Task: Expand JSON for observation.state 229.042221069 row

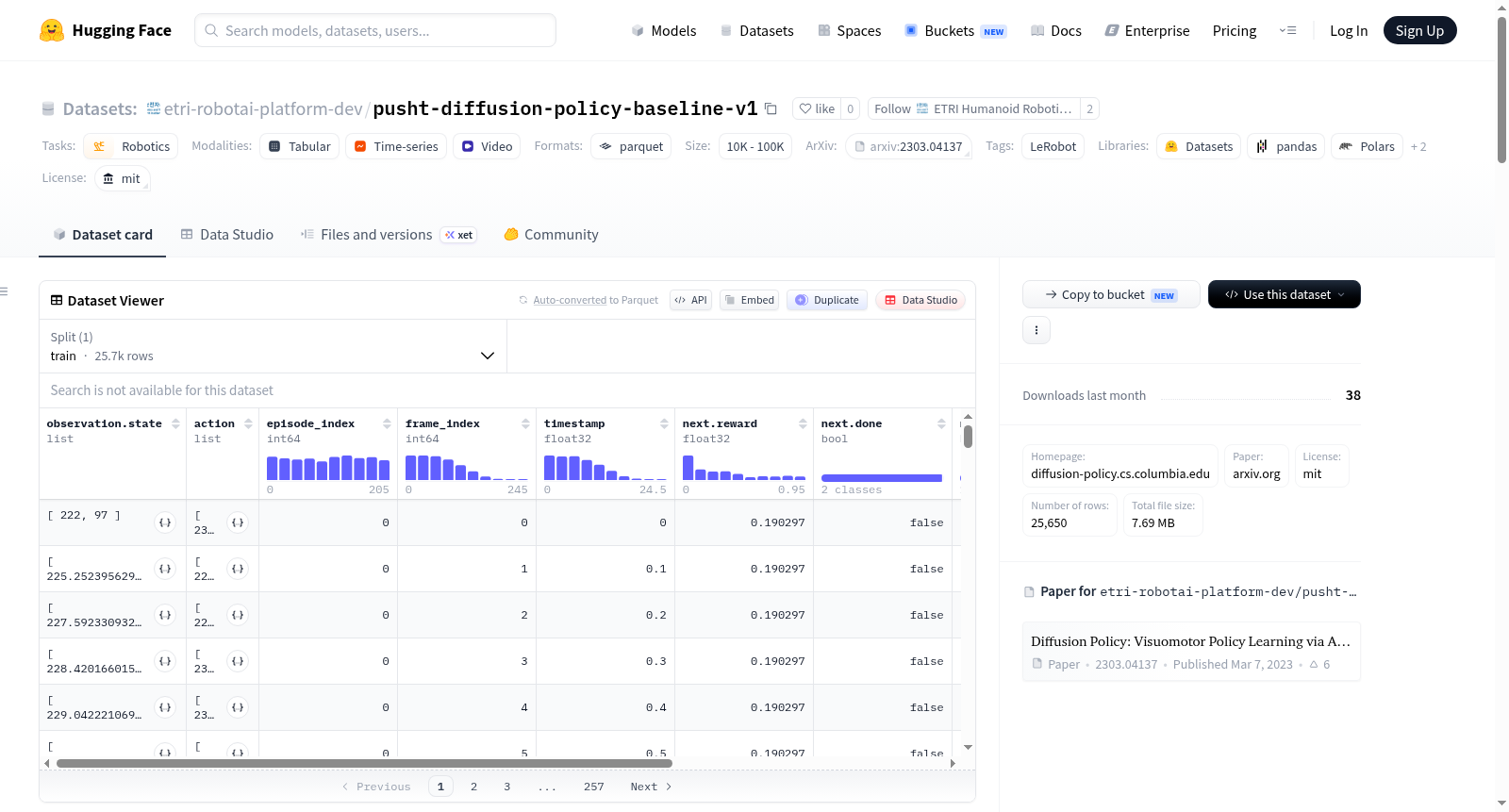Action: pos(165,707)
